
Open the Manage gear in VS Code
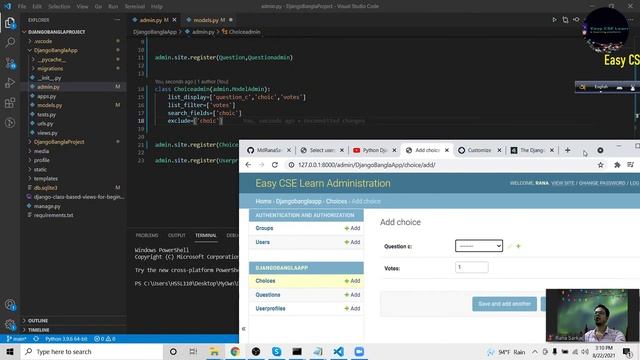click(10, 324)
